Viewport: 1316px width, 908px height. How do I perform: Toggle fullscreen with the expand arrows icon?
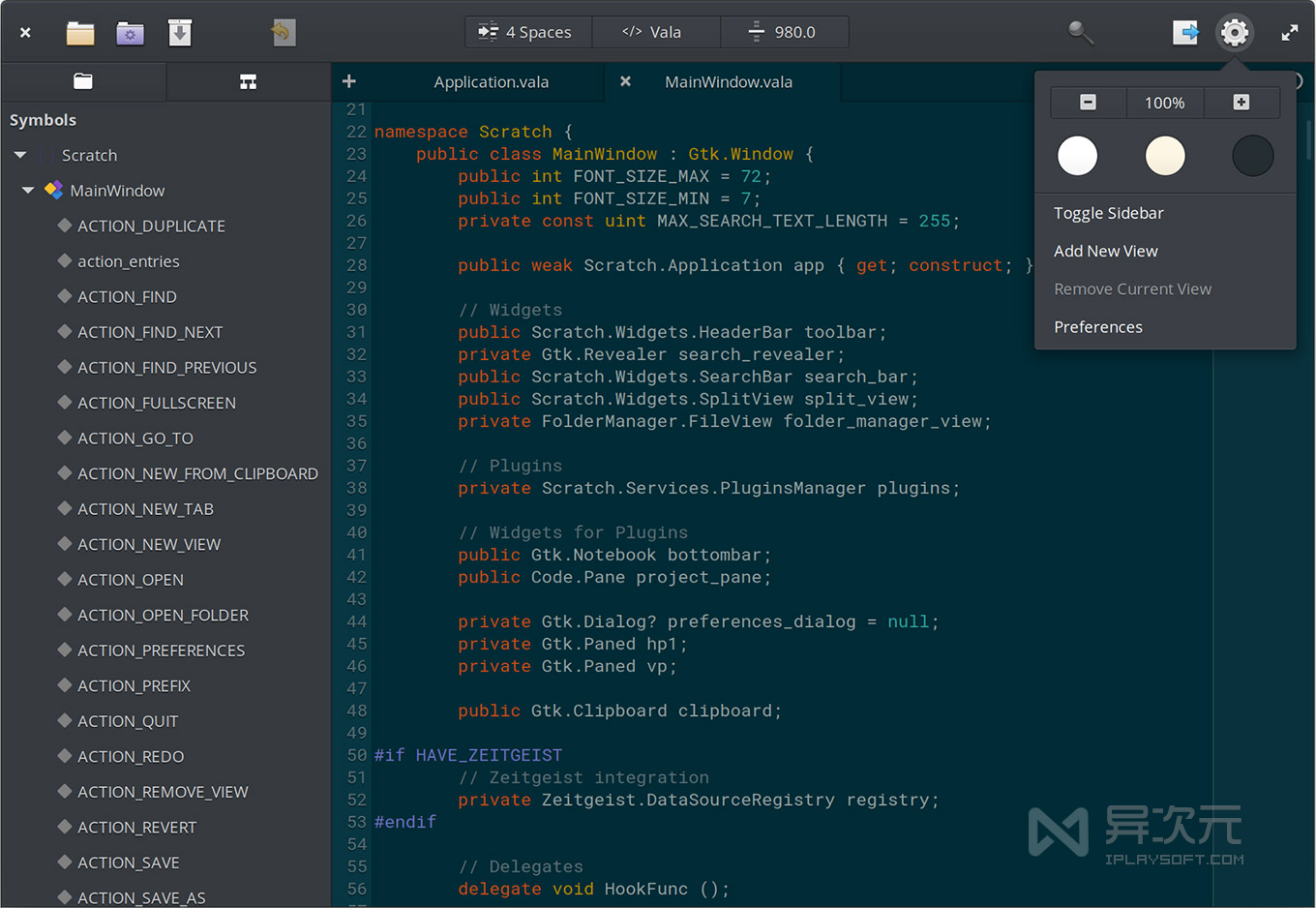coord(1290,32)
